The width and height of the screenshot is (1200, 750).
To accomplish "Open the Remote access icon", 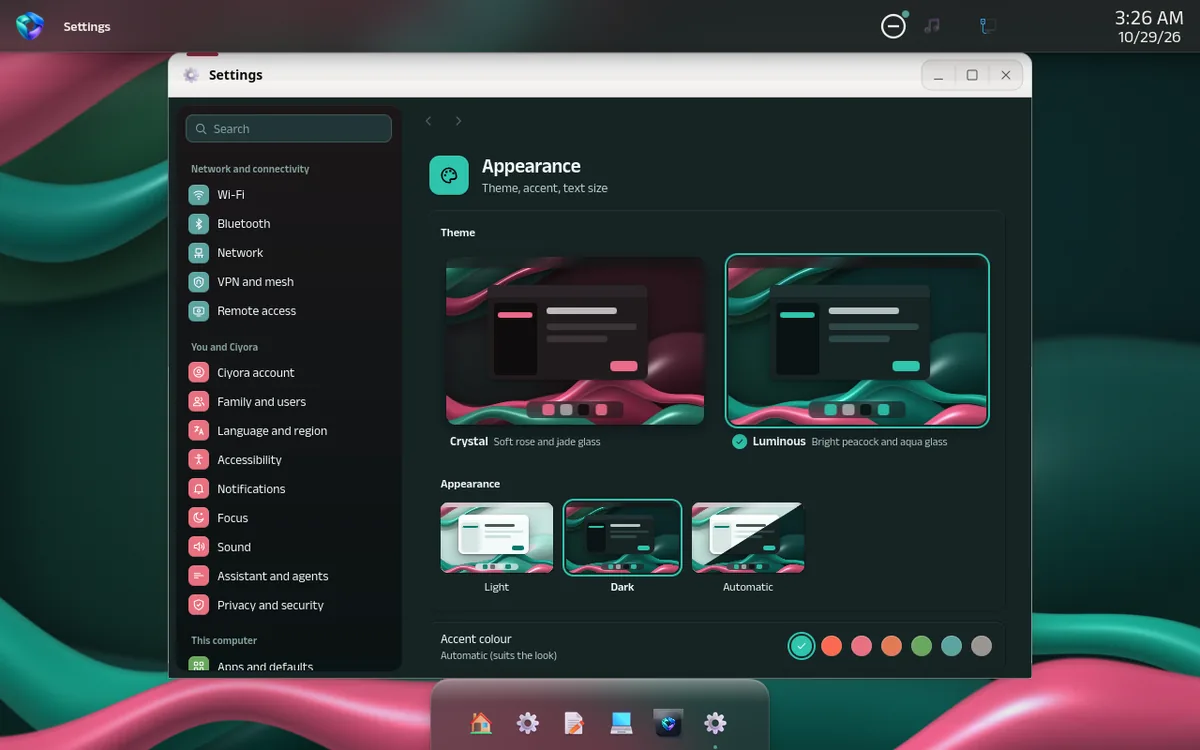I will [199, 311].
